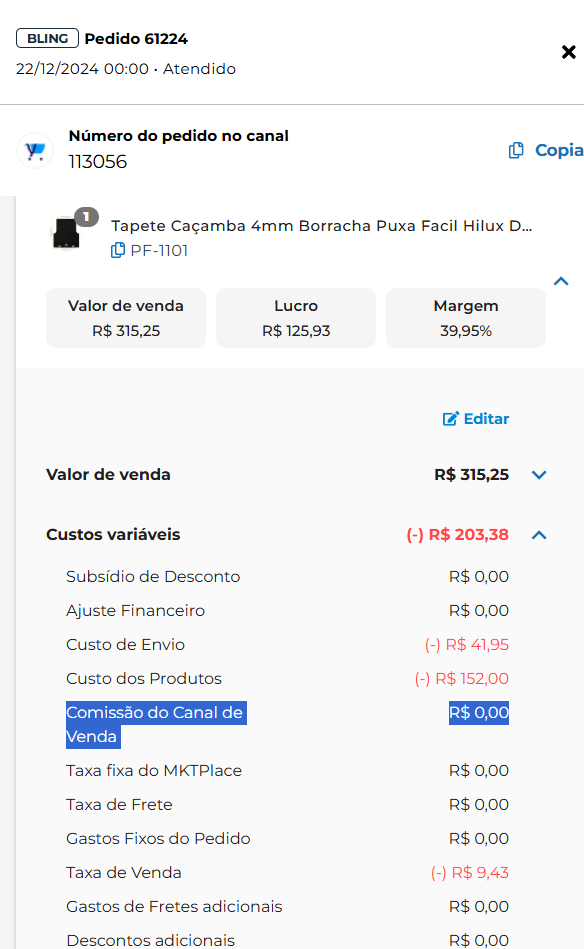Screen dimensions: 584x949
Task: Click the BLING badge label
Action: click(47, 38)
